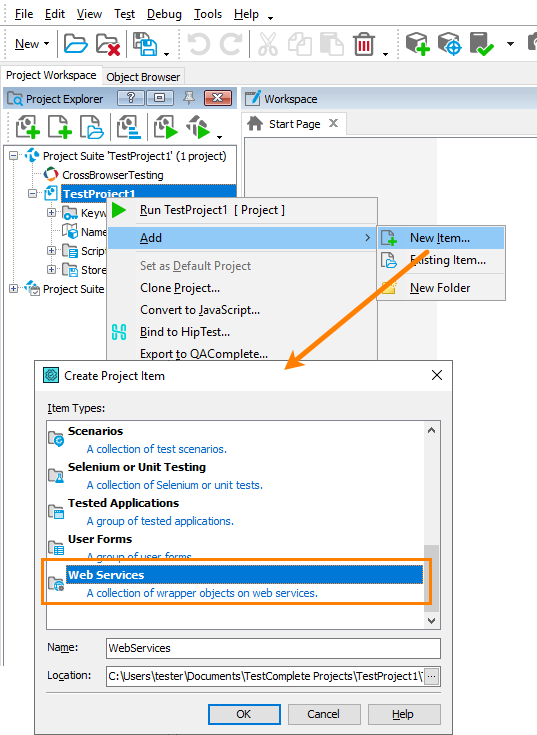Choose New Folder from submenu

pos(440,288)
